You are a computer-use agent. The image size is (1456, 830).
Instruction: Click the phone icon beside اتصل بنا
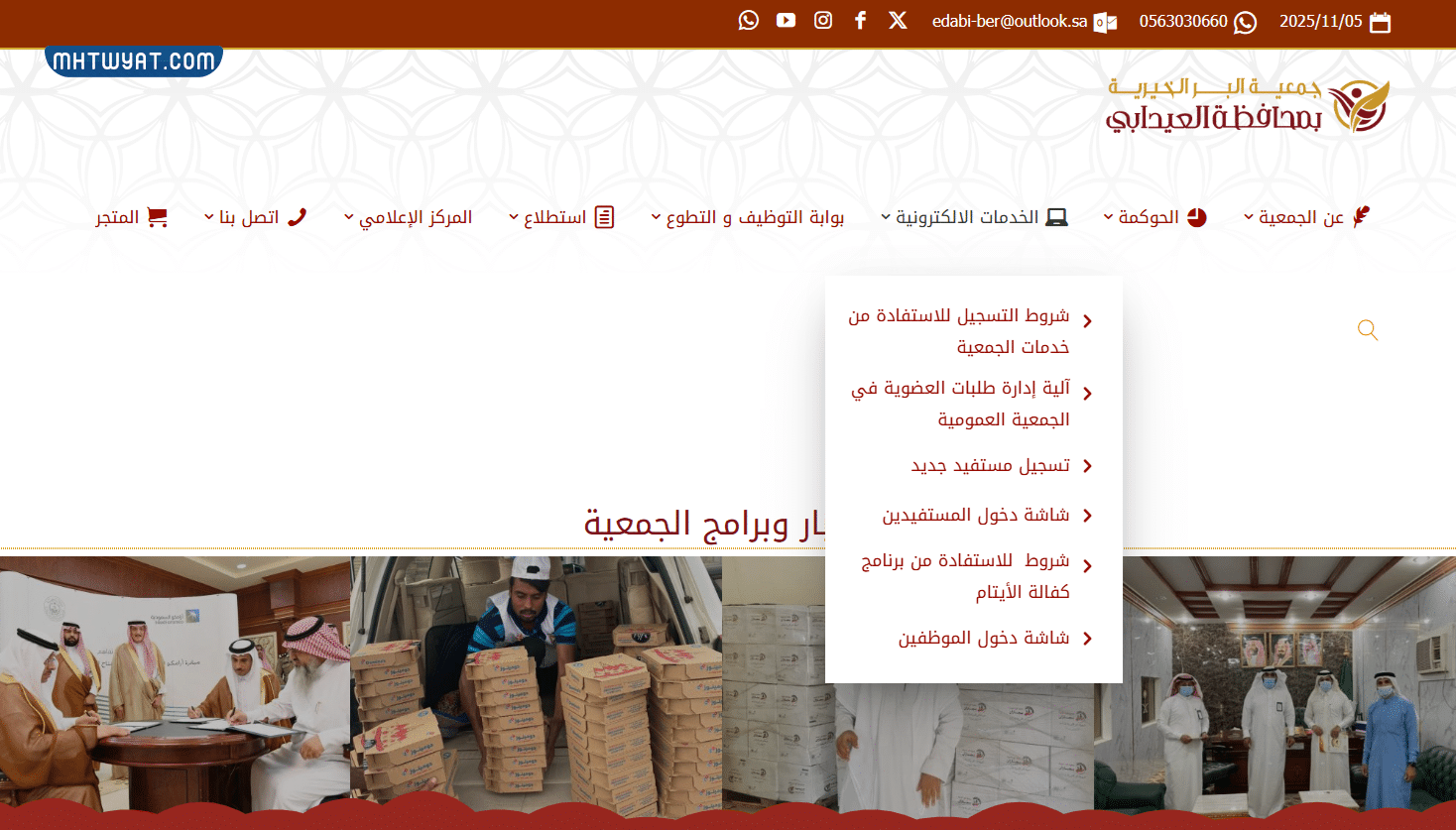(x=299, y=216)
